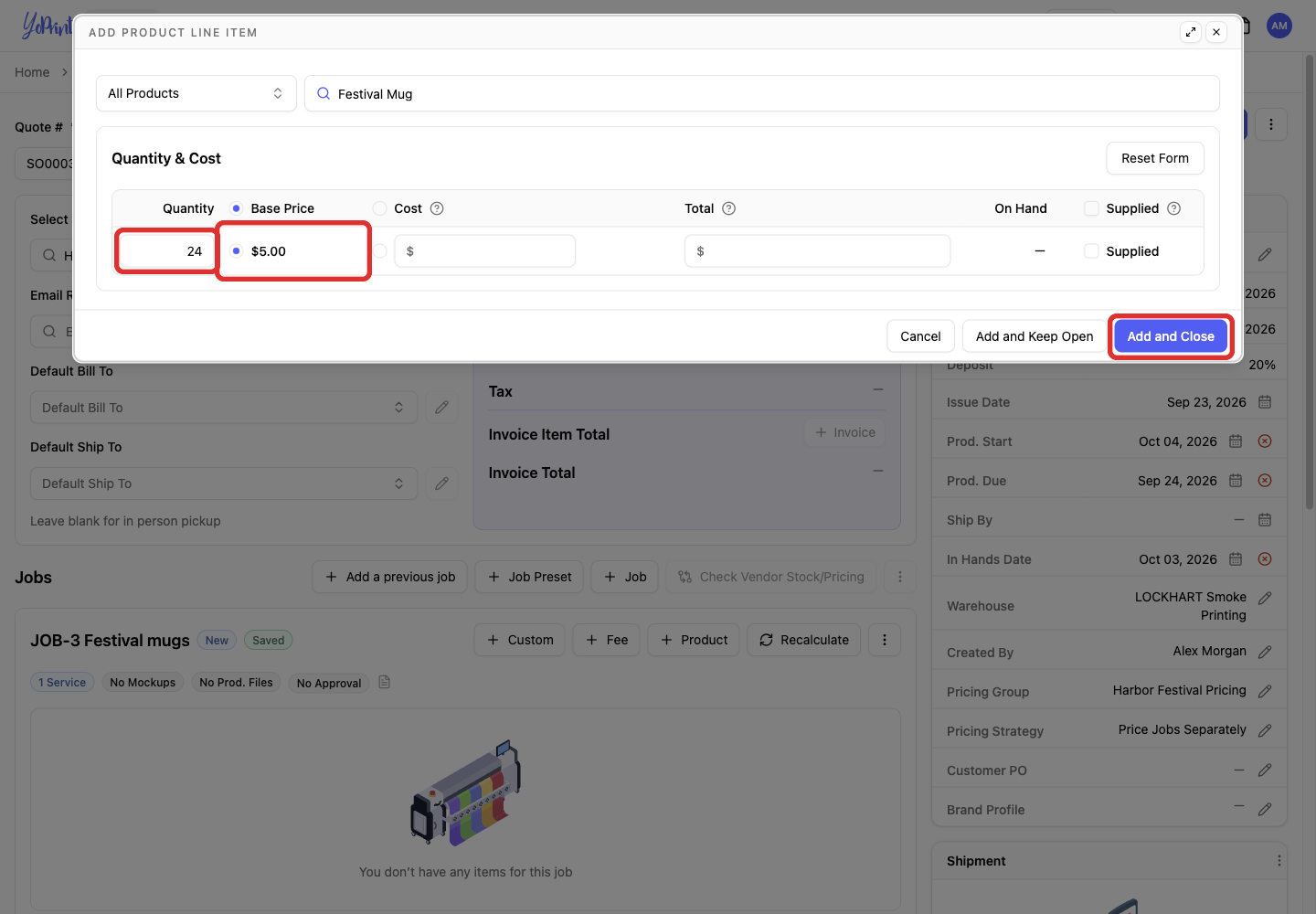1316x914 pixels.
Task: Open the All Products dropdown
Action: [196, 93]
